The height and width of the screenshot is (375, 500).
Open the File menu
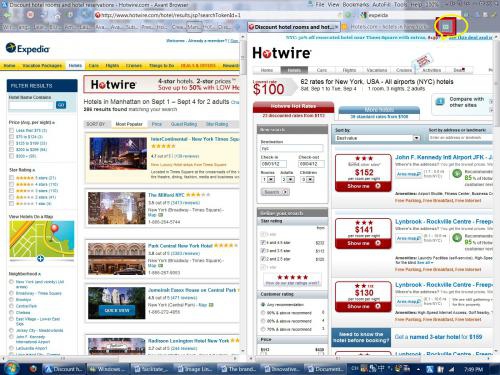(320, 5)
